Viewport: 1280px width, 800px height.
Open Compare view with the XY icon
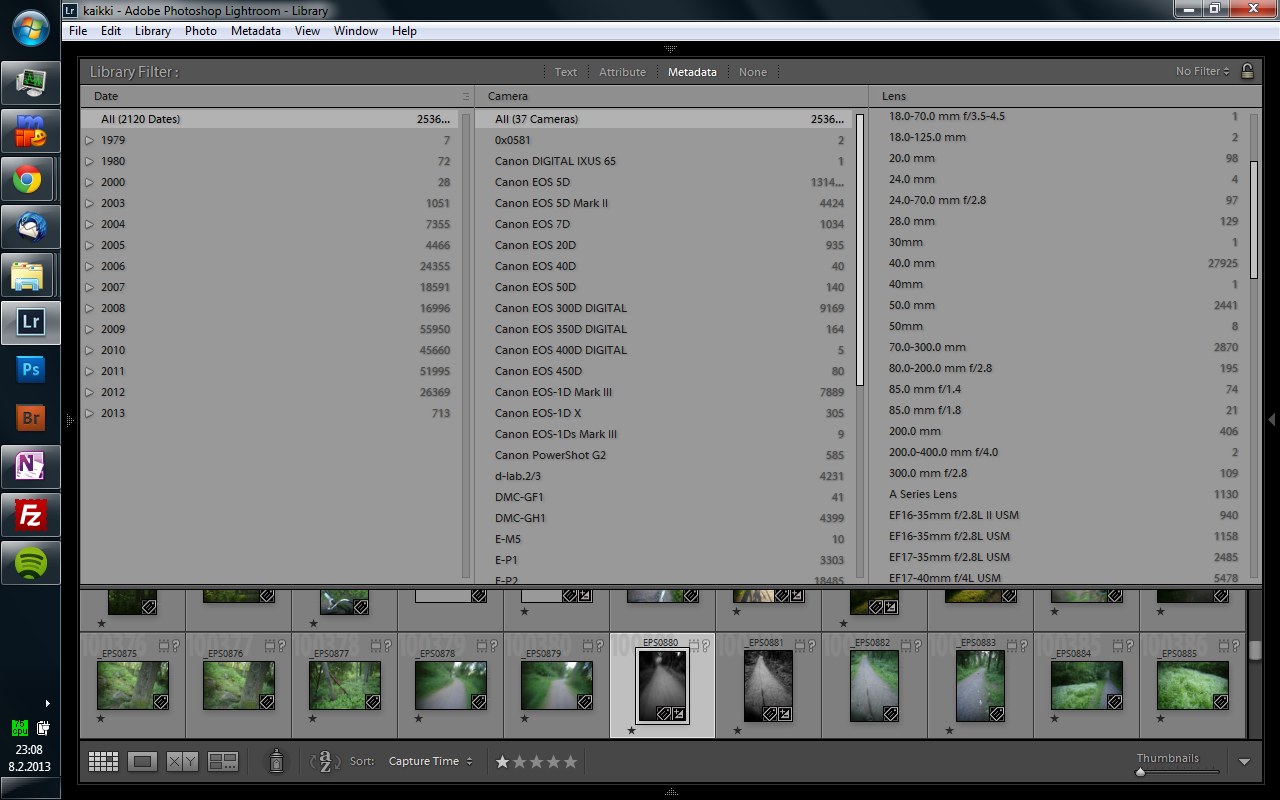pyautogui.click(x=182, y=762)
